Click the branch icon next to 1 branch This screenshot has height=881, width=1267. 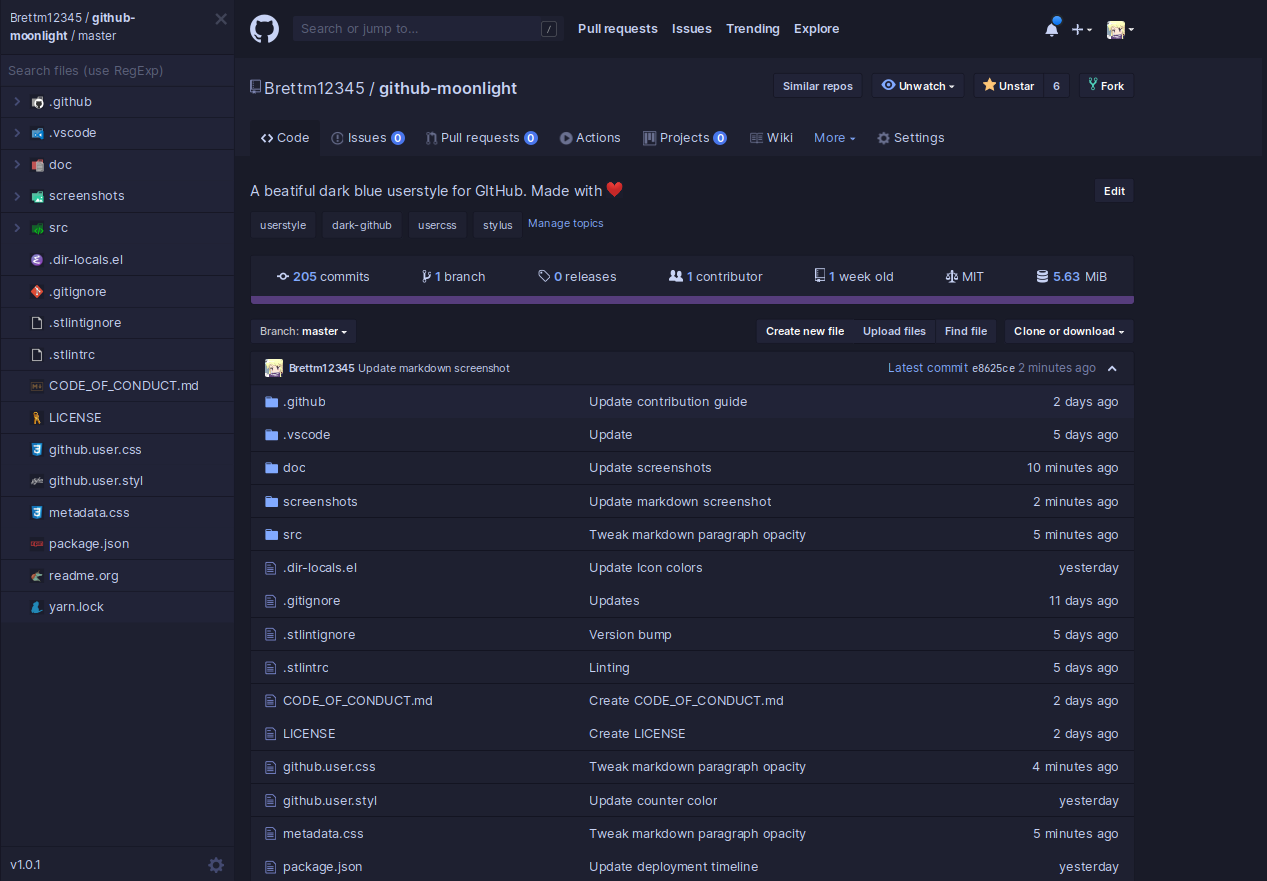point(426,276)
